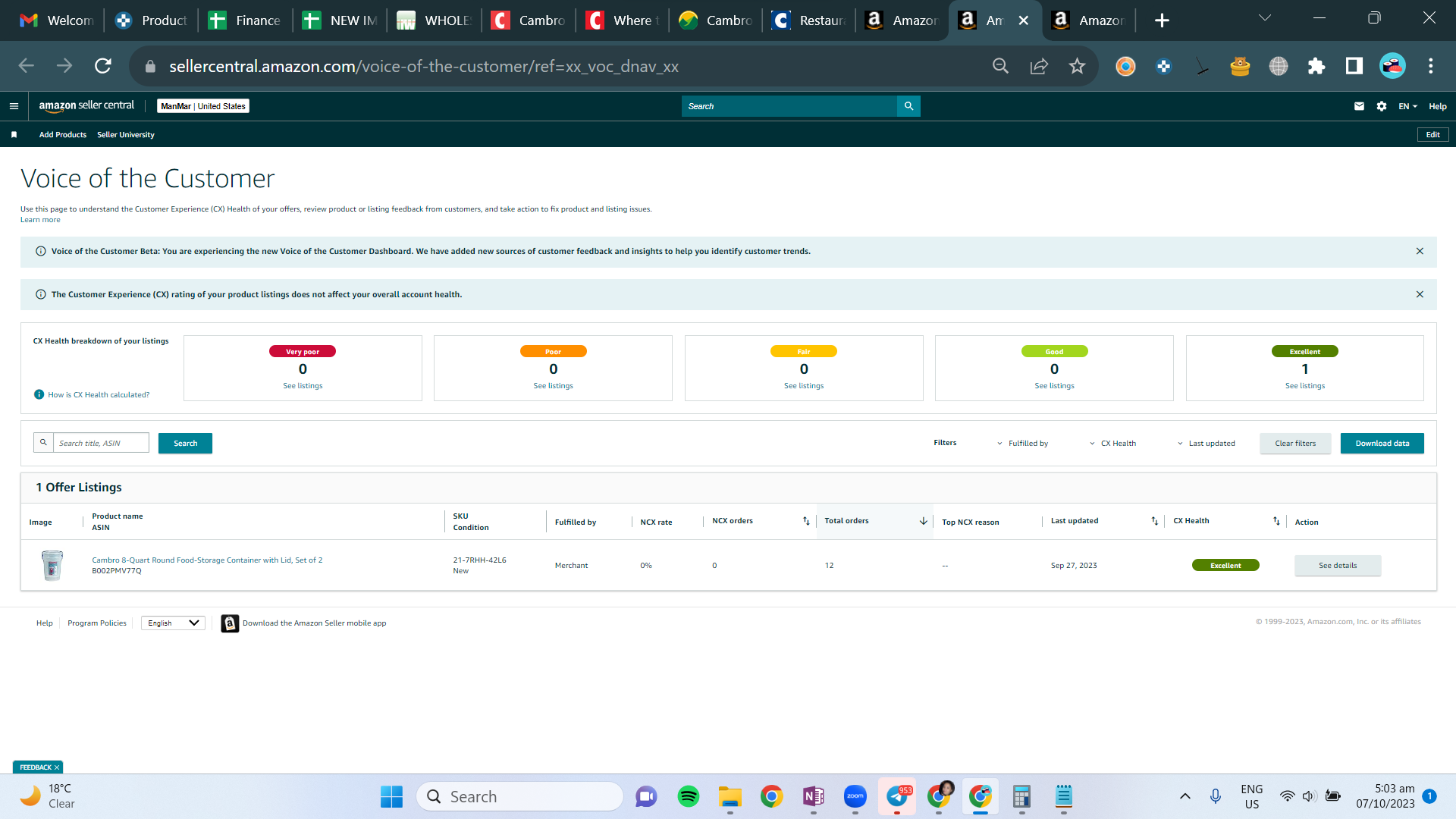The height and width of the screenshot is (819, 1456).
Task: Launch Zoom from the taskbar
Action: click(855, 796)
